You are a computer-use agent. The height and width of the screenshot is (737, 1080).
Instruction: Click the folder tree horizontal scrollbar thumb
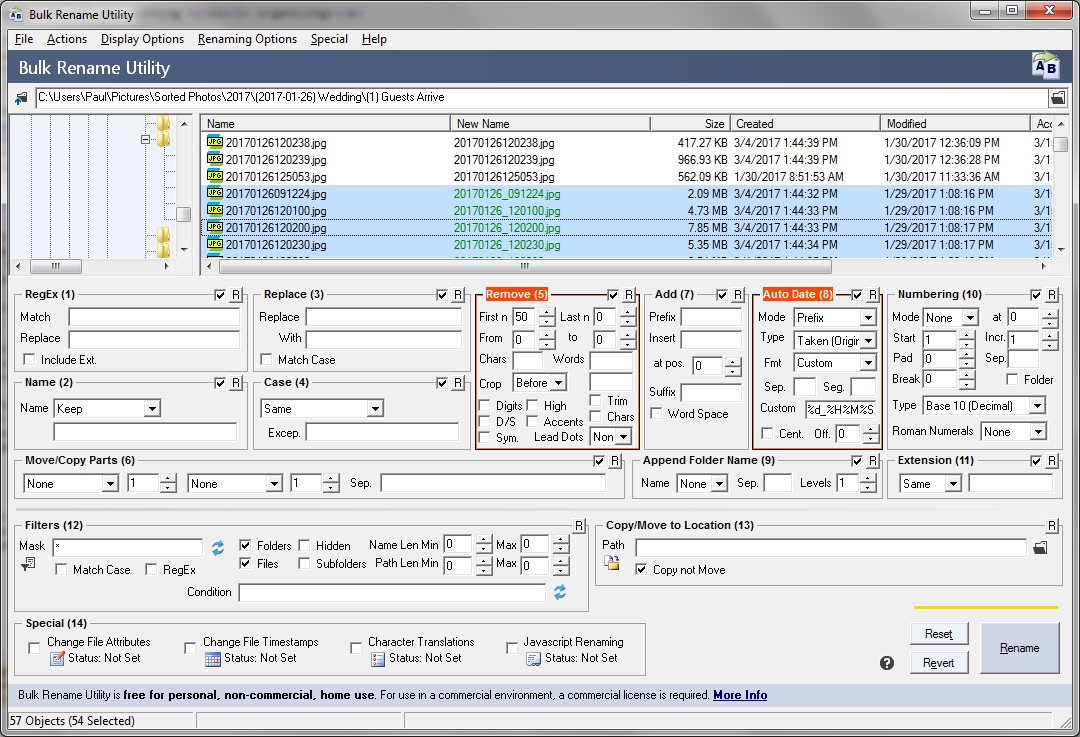[56, 266]
